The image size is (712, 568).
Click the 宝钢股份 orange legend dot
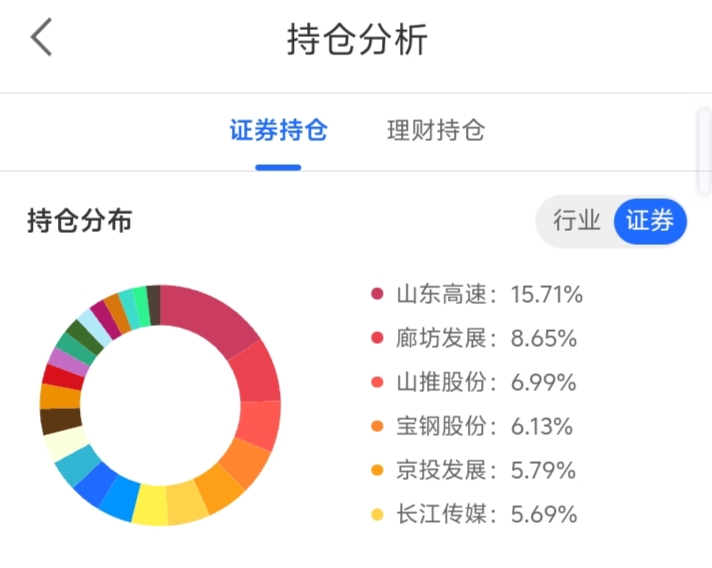(377, 426)
